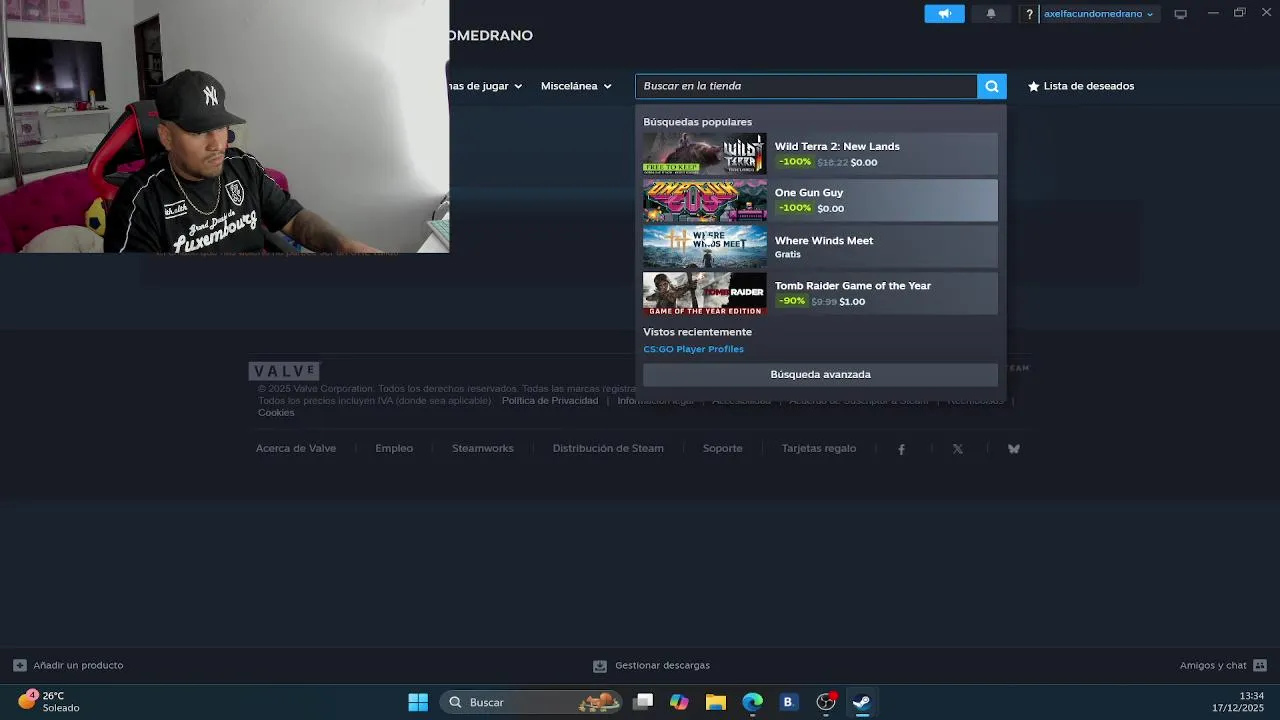
Task: Open the Amigos y chat friends icon
Action: 1260,665
